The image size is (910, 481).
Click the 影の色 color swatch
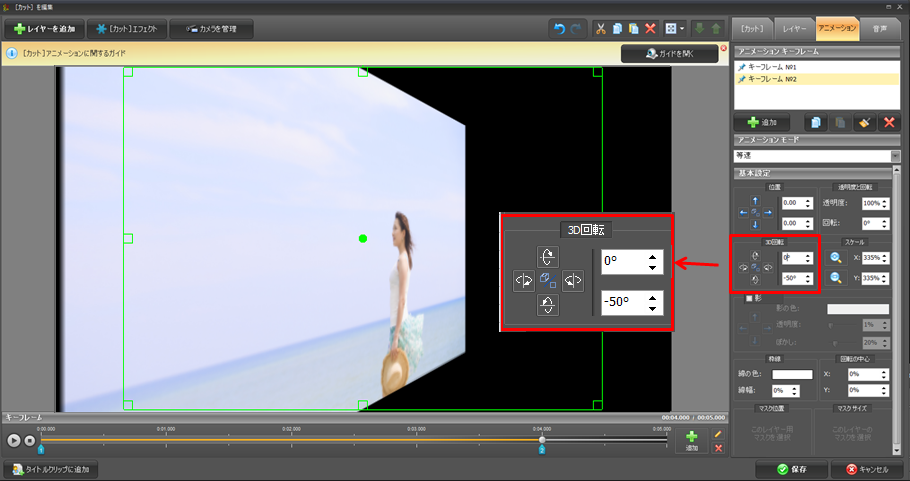click(x=858, y=309)
